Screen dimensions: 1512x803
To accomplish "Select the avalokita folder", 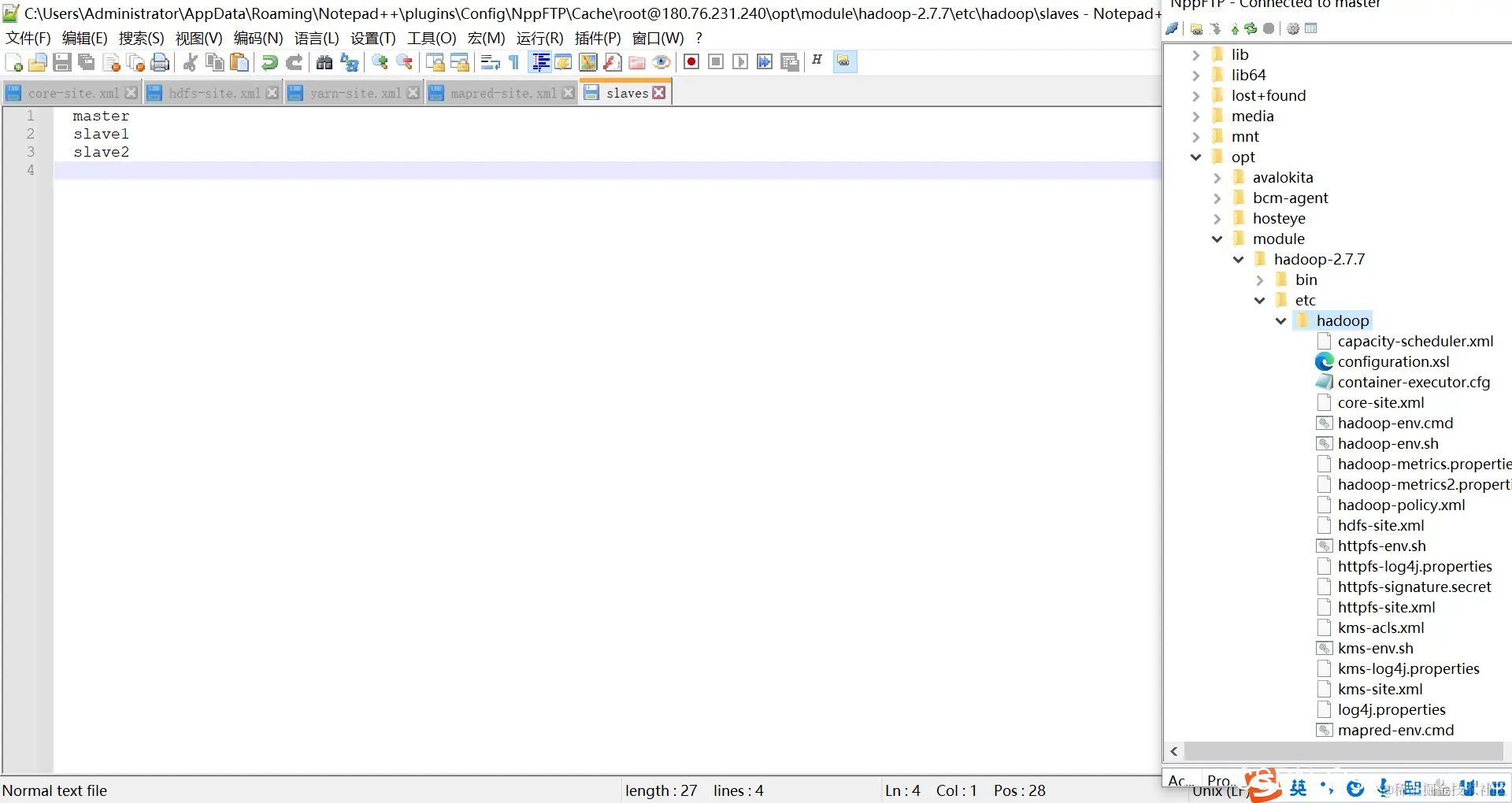I will 1283,177.
